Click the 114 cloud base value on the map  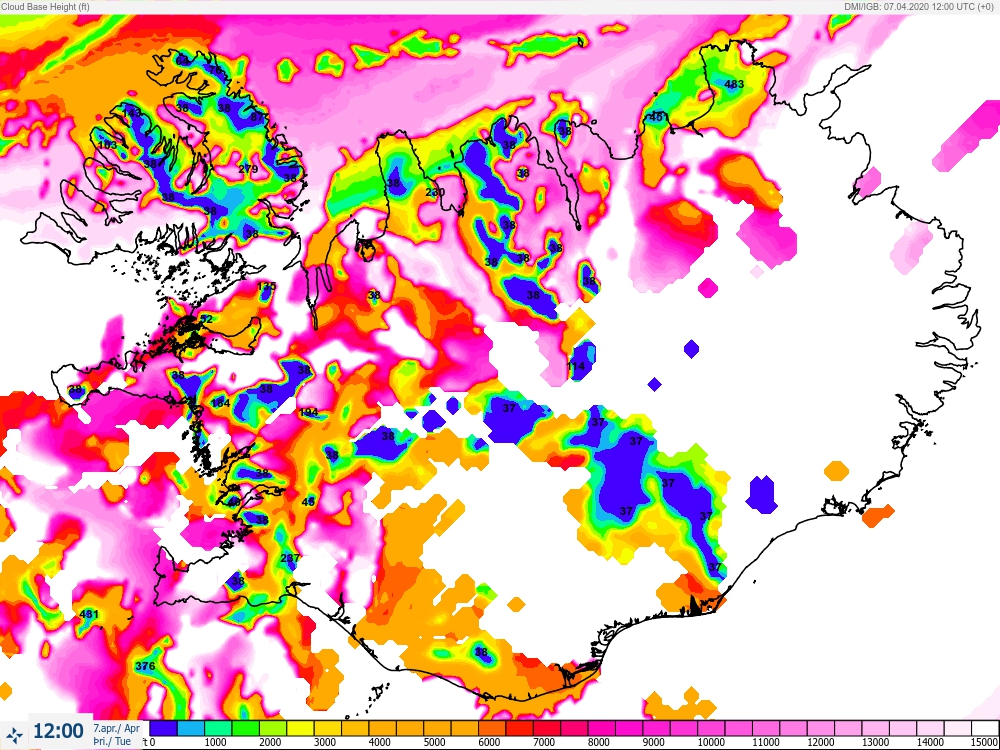(575, 366)
